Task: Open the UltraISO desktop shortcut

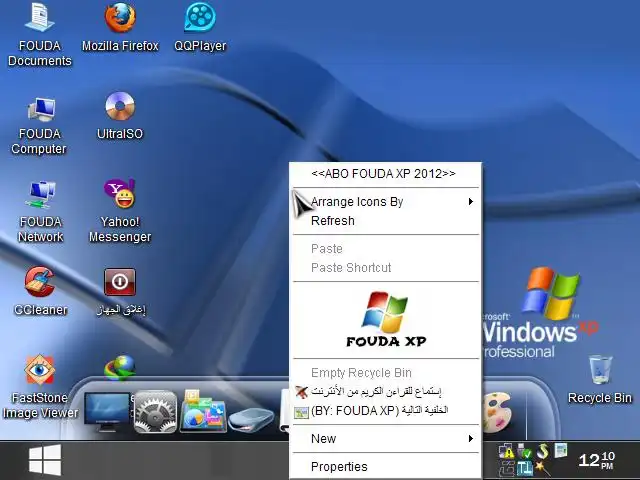Action: (x=120, y=116)
